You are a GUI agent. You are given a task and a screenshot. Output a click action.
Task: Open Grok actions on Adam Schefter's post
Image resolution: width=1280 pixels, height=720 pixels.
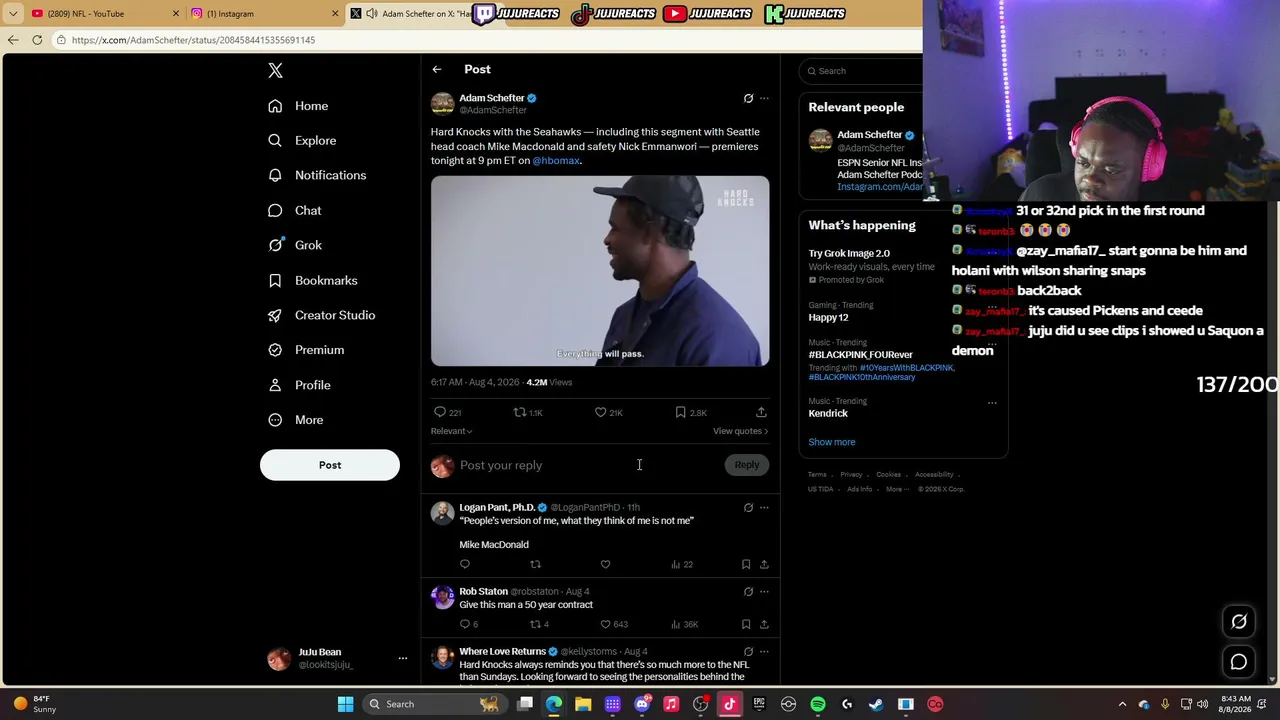tap(748, 98)
